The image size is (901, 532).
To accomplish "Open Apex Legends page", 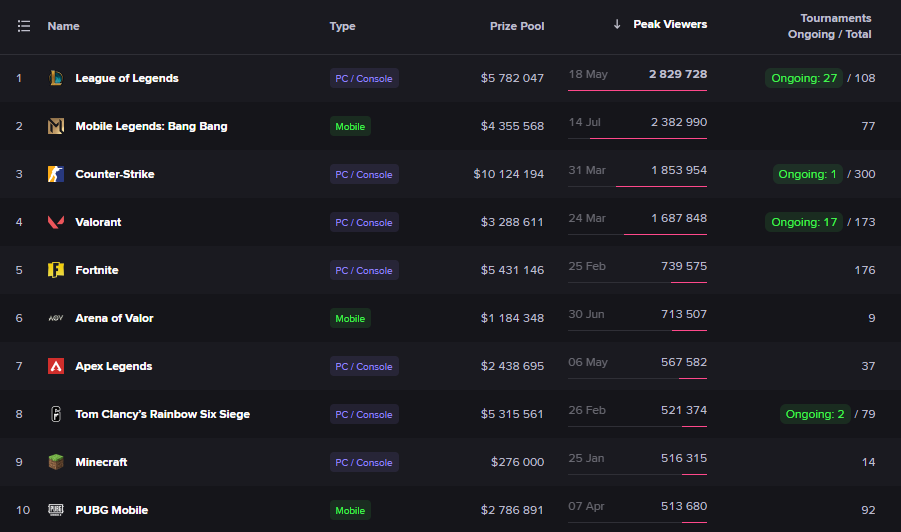I will 114,366.
